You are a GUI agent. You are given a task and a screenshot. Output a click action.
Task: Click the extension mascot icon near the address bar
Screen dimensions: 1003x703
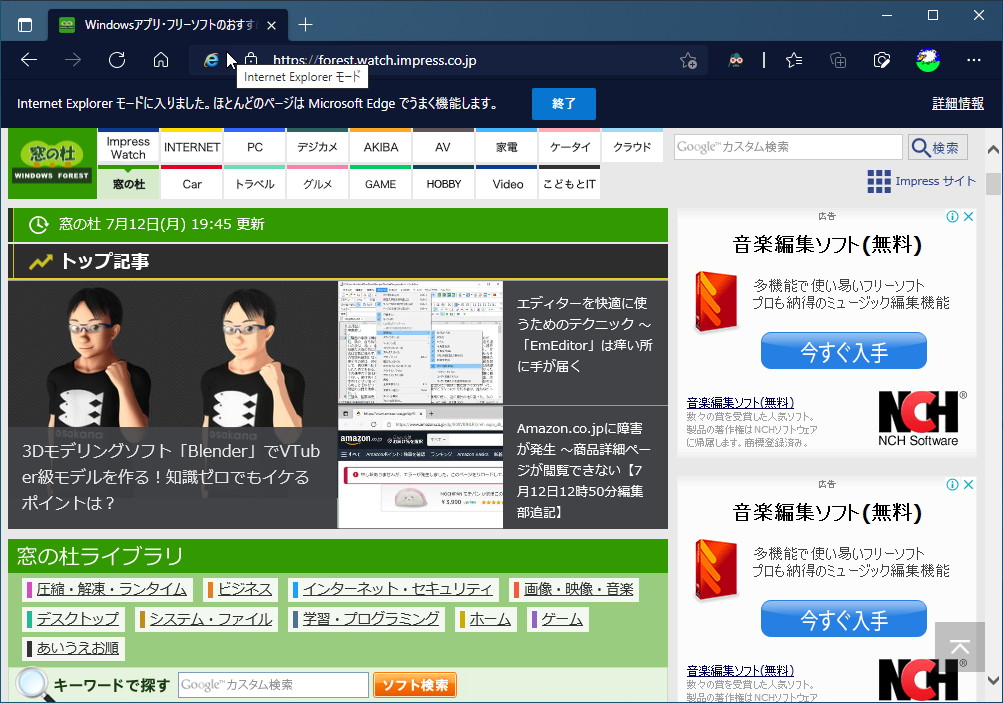point(736,60)
